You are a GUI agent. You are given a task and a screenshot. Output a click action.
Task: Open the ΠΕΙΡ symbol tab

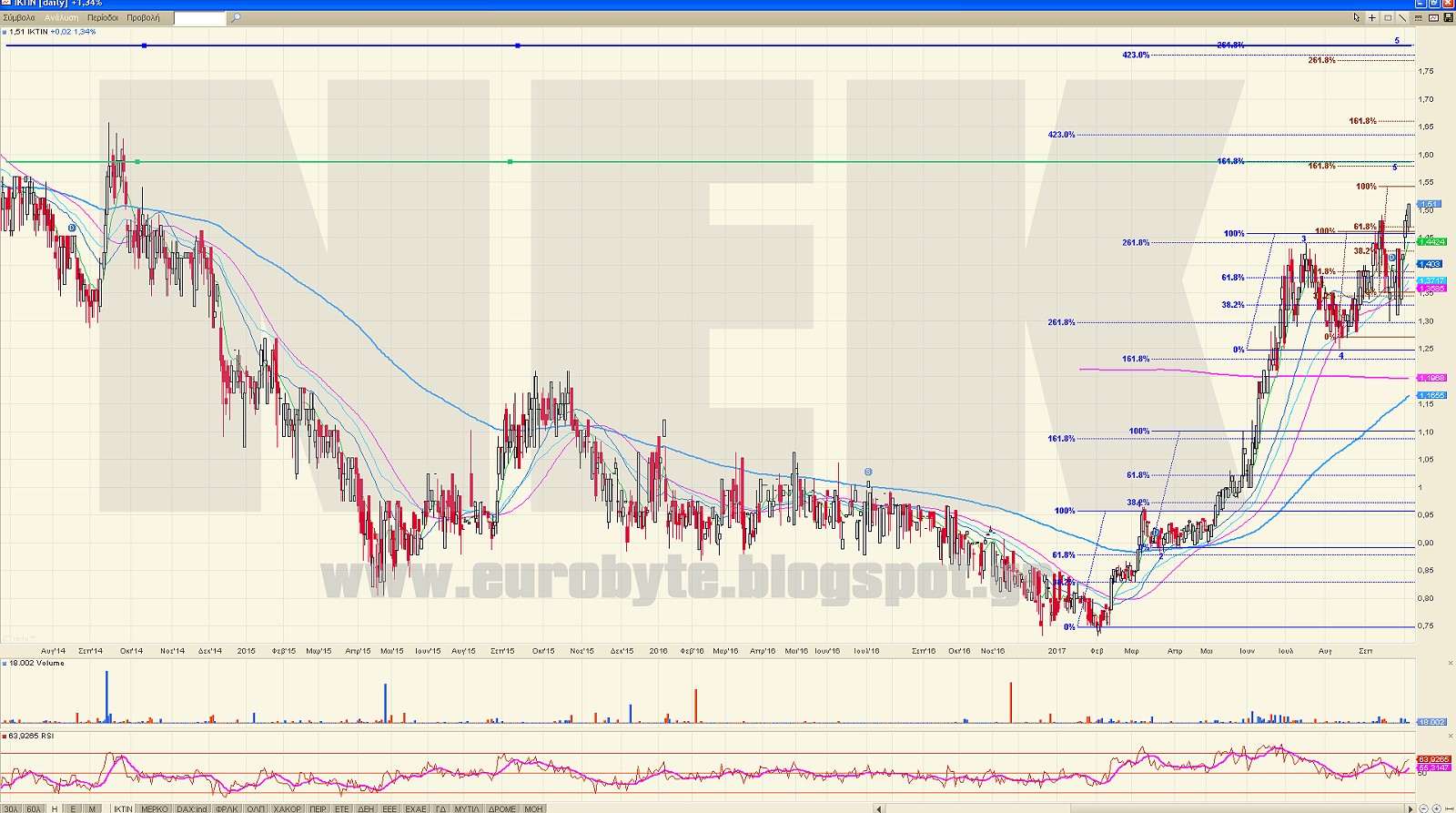click(x=318, y=808)
